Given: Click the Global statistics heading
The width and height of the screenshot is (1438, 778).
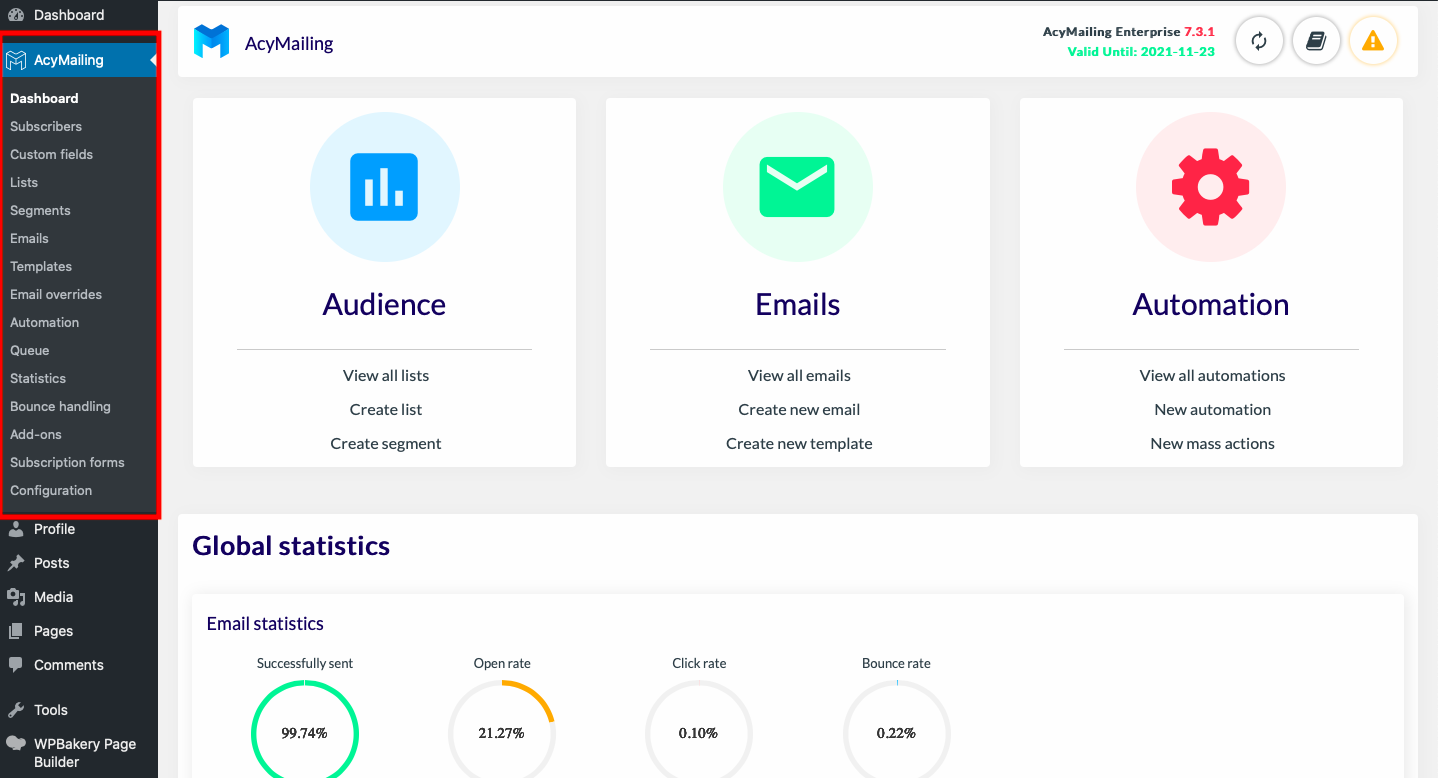Looking at the screenshot, I should point(291,545).
